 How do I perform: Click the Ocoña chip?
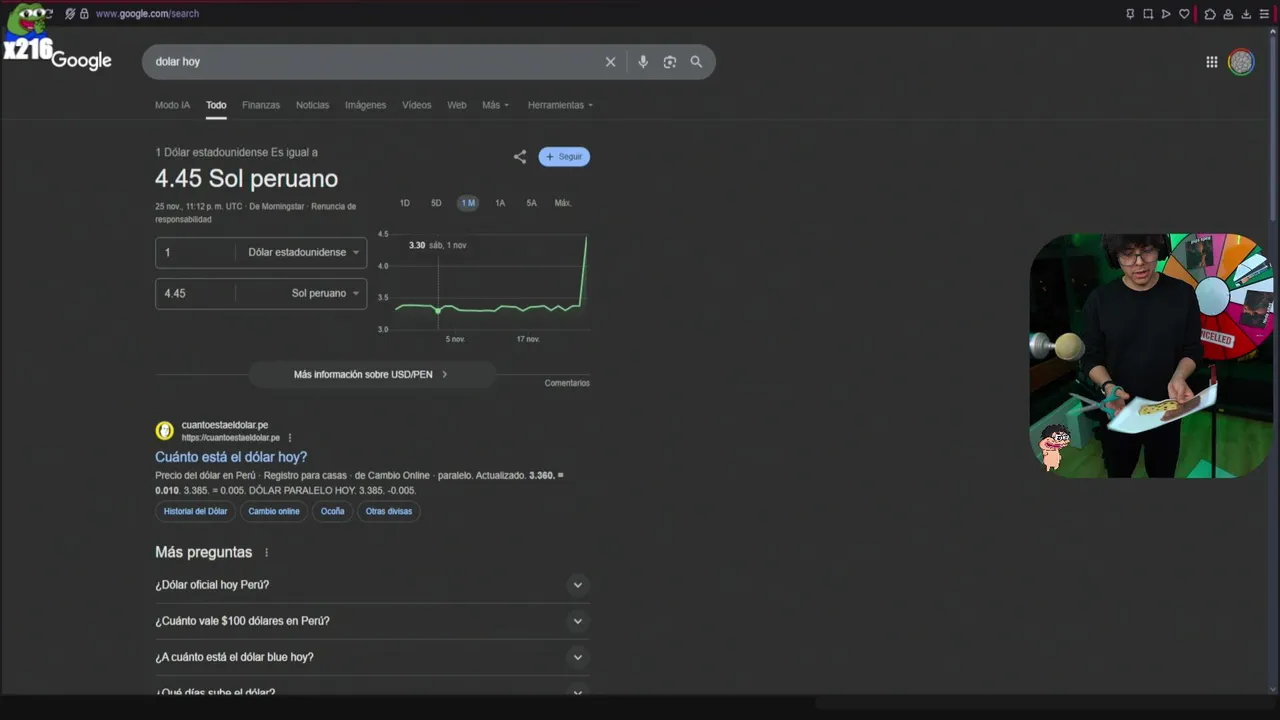point(332,511)
